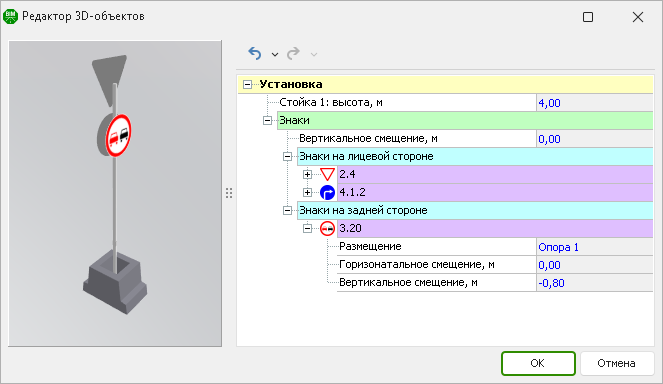Close the Редактор 3D-объектов window

[638, 17]
